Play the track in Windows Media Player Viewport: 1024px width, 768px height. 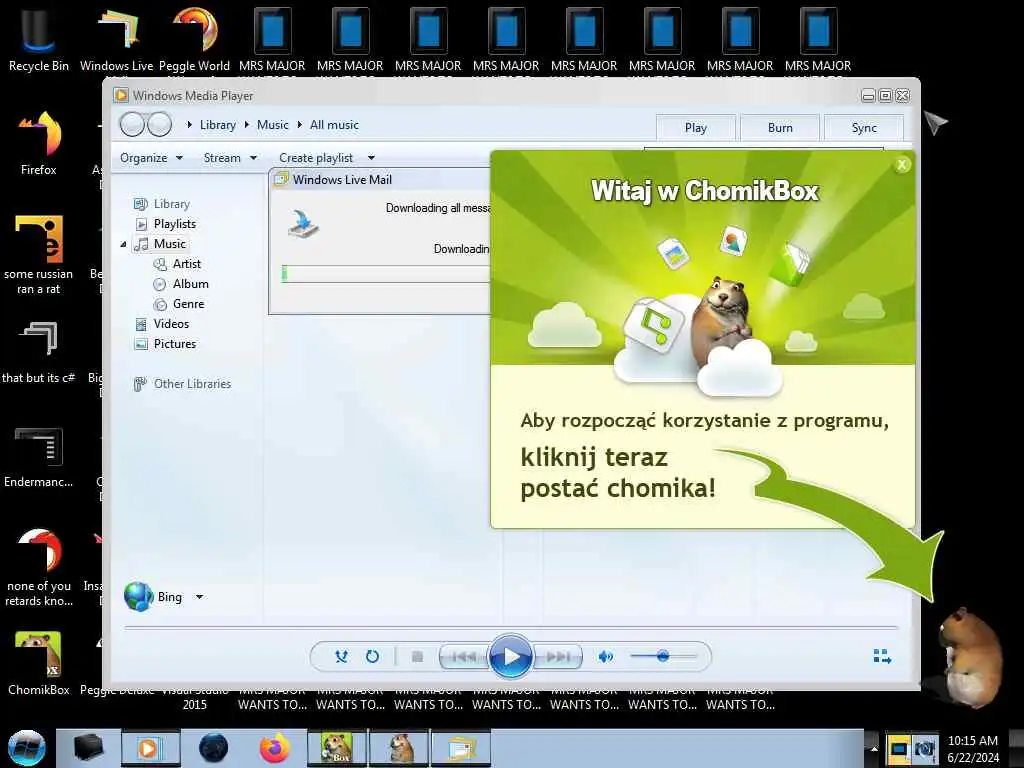tap(511, 656)
